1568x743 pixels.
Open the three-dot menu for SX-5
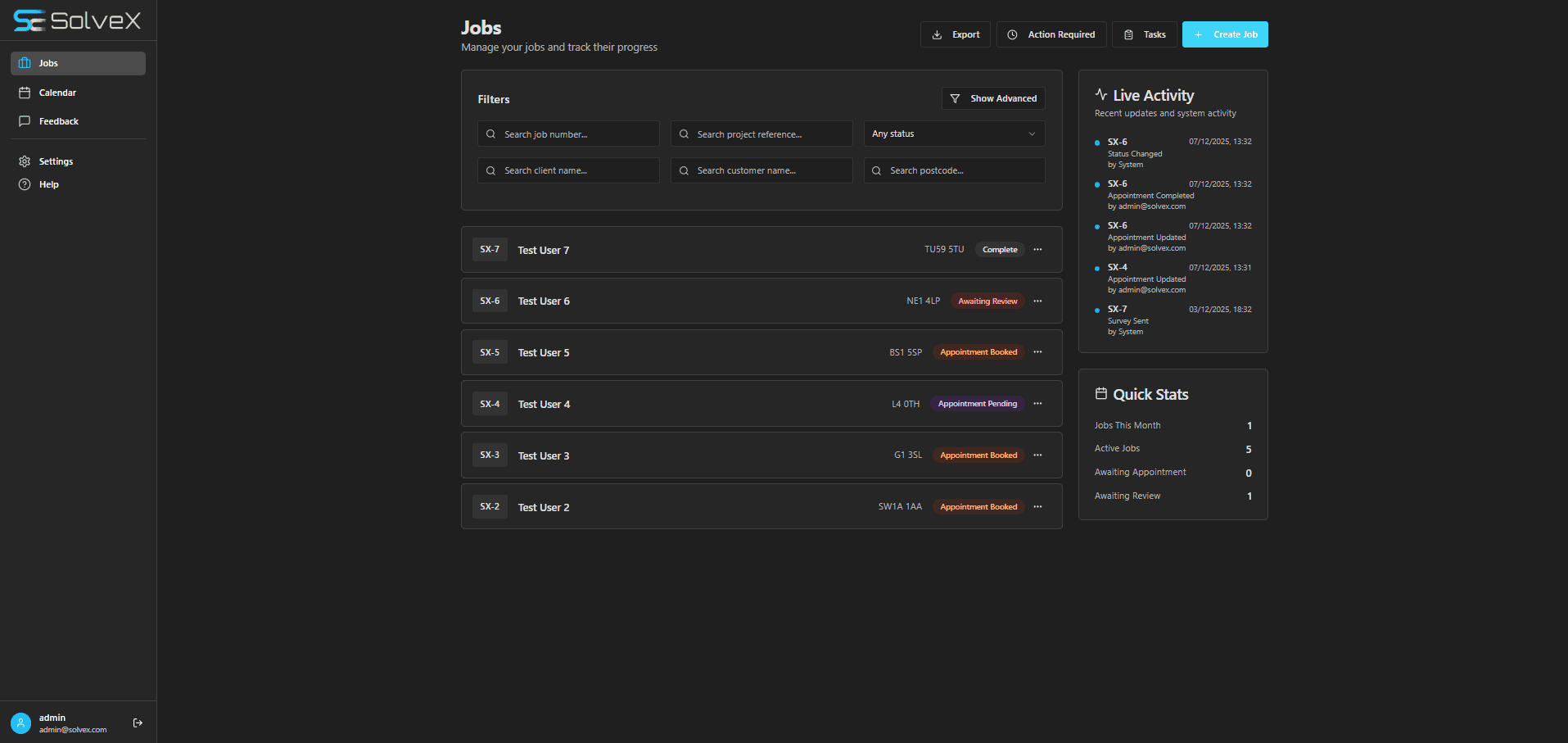(x=1037, y=352)
